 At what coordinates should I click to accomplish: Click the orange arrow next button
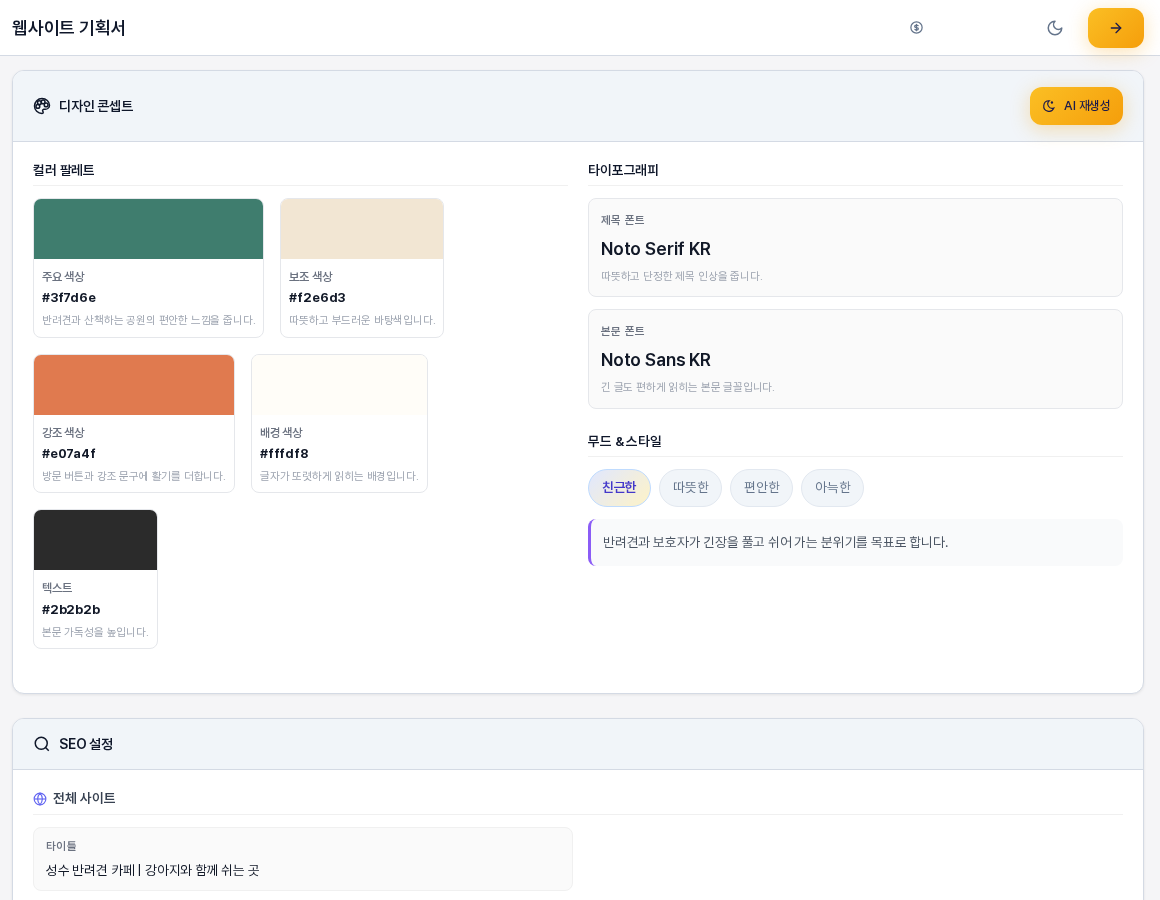point(1116,28)
